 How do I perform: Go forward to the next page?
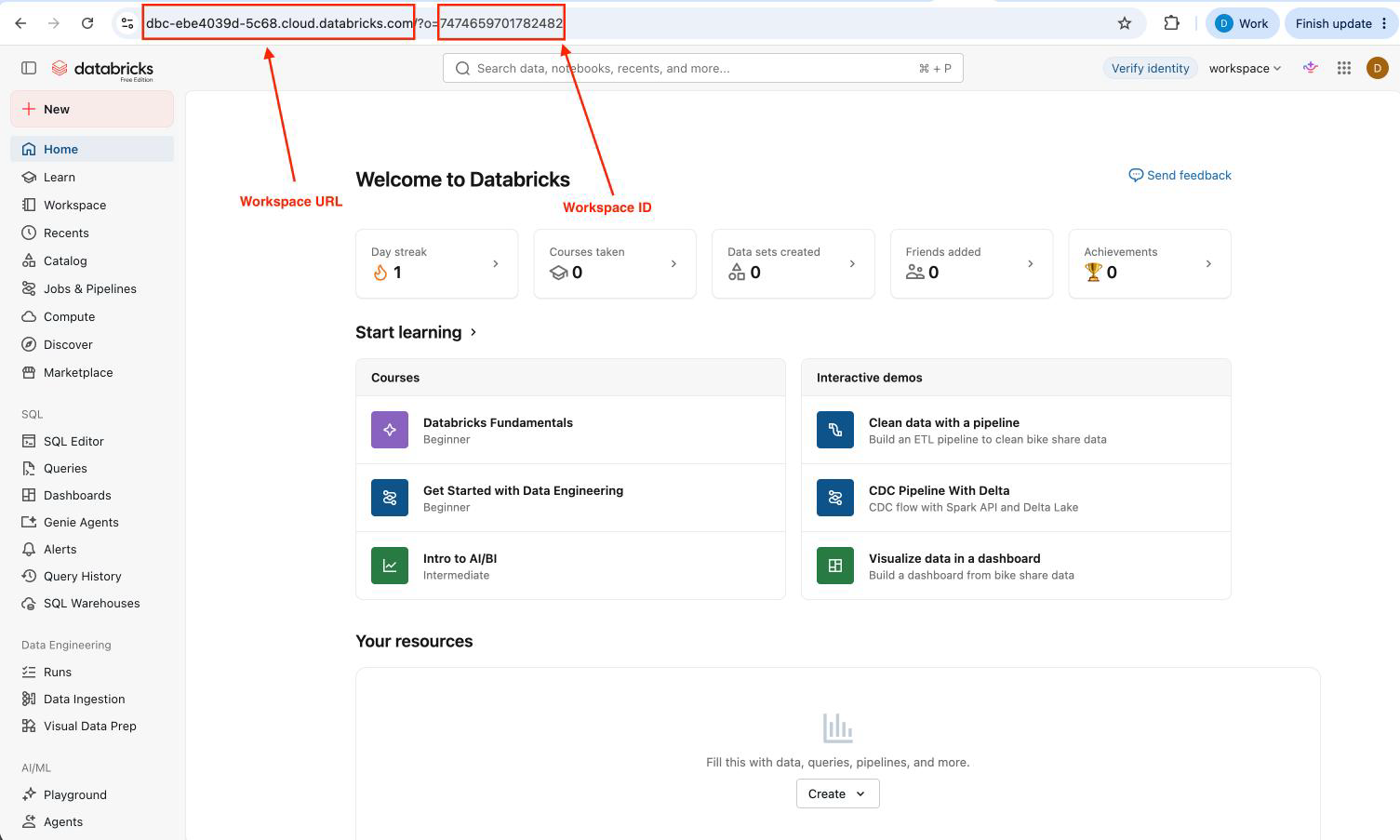[x=54, y=23]
